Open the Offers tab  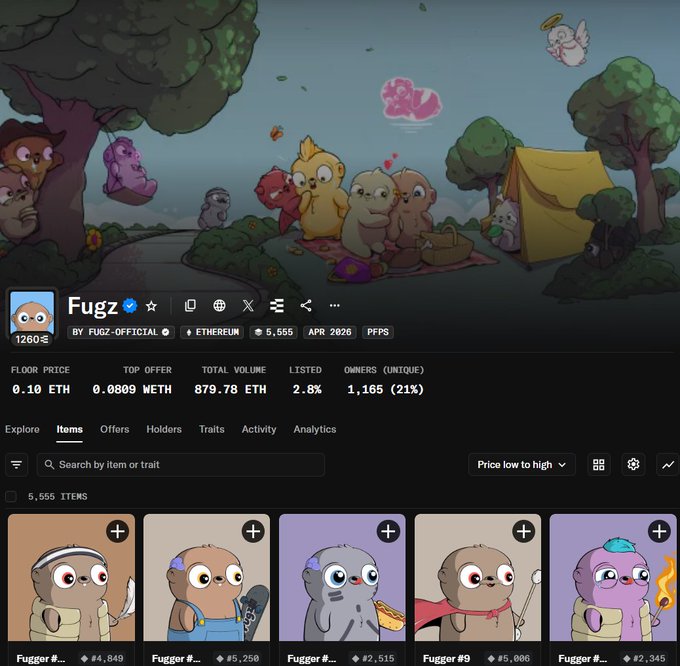(x=114, y=429)
